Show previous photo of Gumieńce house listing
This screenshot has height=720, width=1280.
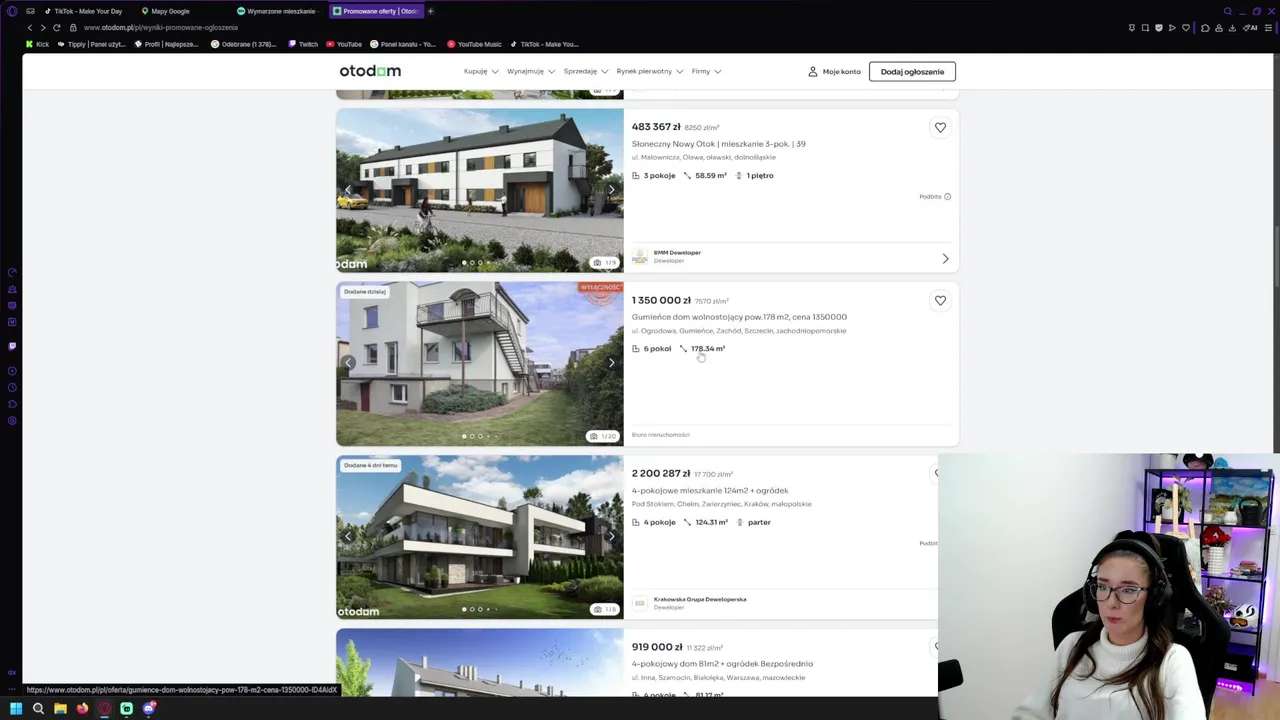(x=348, y=363)
